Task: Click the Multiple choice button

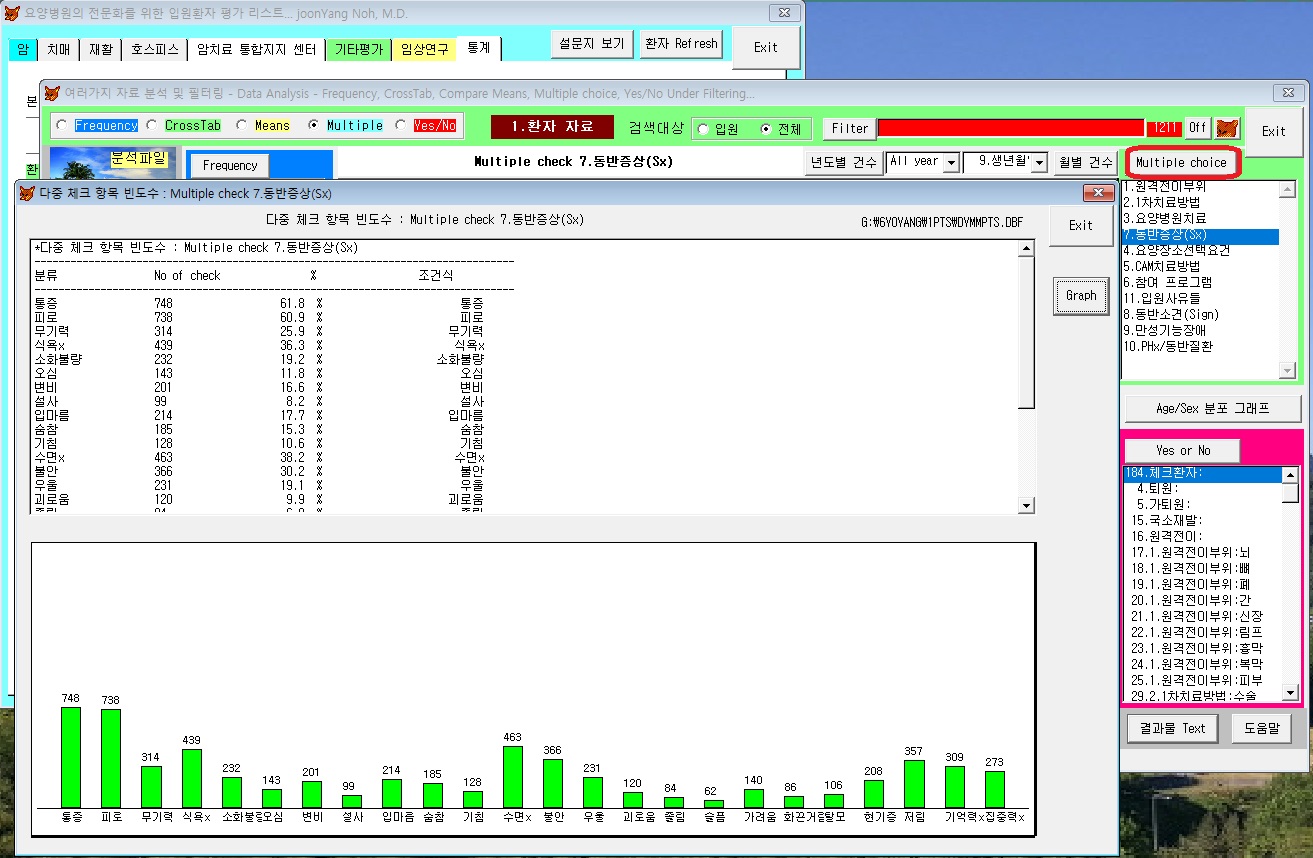Action: (1181, 162)
